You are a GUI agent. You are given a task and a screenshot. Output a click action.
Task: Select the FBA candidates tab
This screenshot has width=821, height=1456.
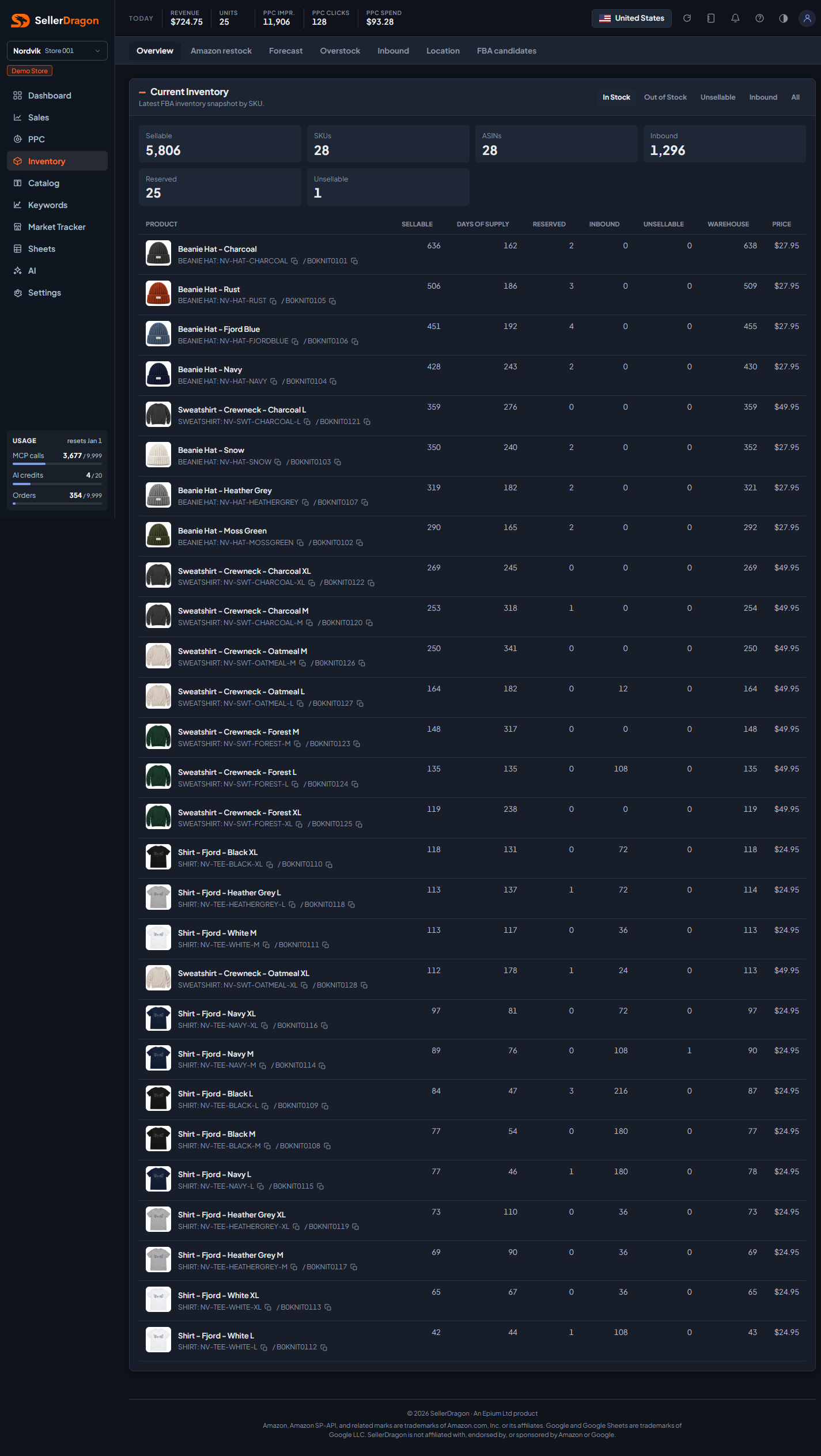click(506, 51)
